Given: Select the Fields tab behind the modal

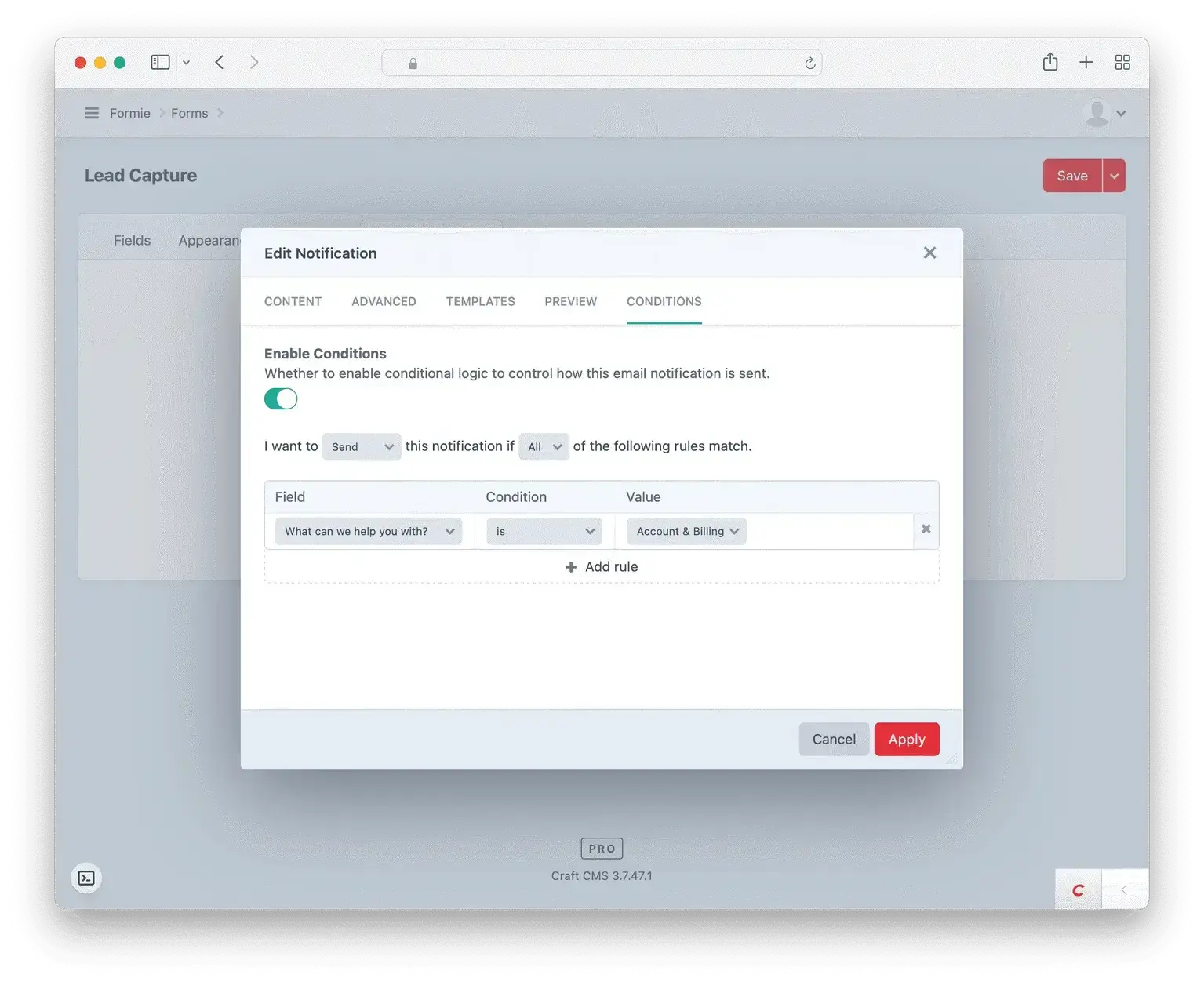Looking at the screenshot, I should pos(132,240).
